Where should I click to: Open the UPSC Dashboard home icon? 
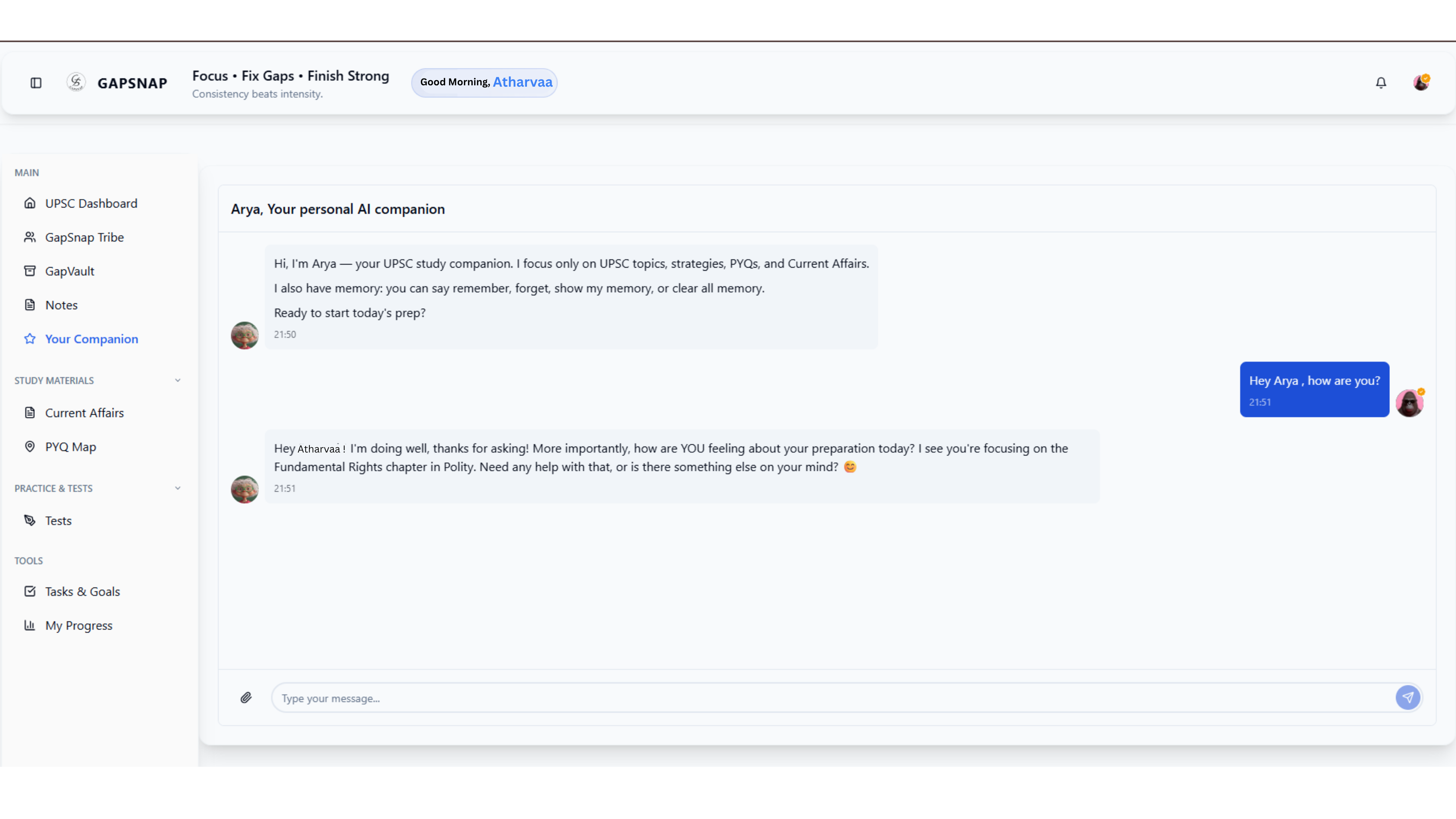tap(30, 203)
